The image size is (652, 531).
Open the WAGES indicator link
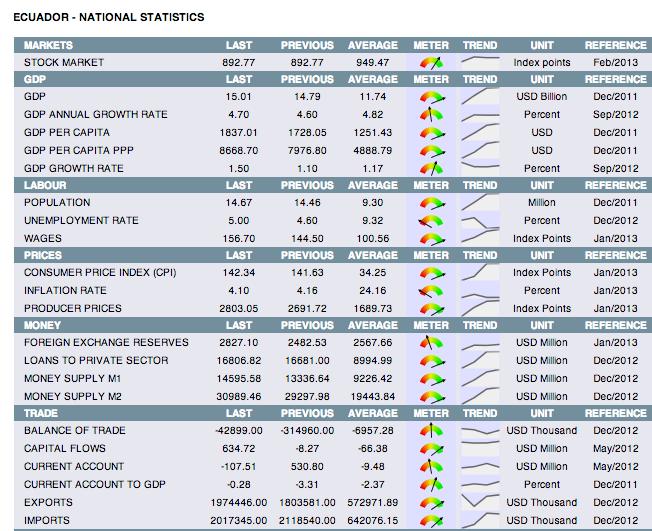tap(43, 239)
